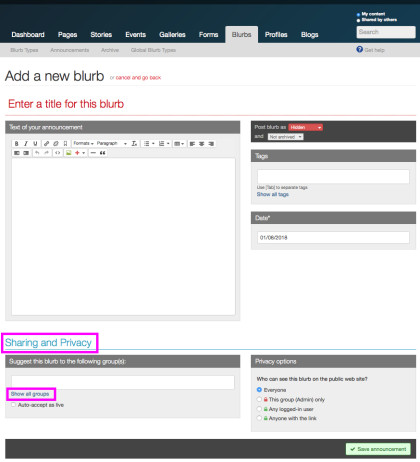Viewport: 420px width, 462px height.
Task: Open Blurb Types submenu
Action: (x=24, y=50)
